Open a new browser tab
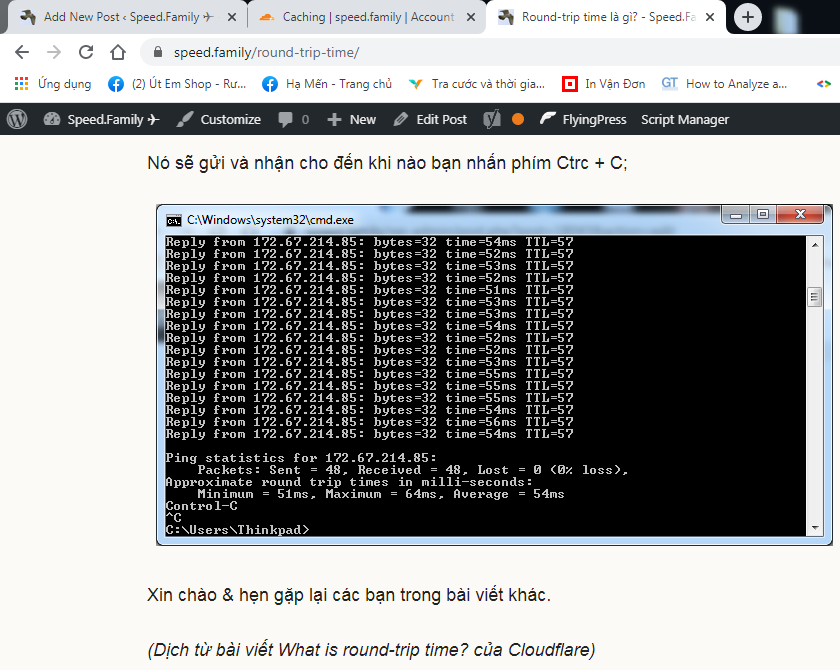This screenshot has width=840, height=670. point(749,17)
